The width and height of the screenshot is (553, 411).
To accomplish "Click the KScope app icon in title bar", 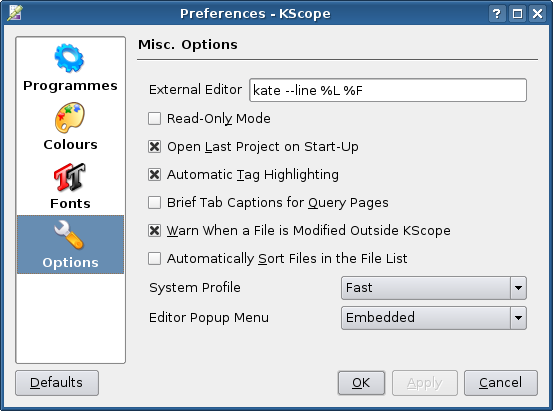I will coord(15,13).
